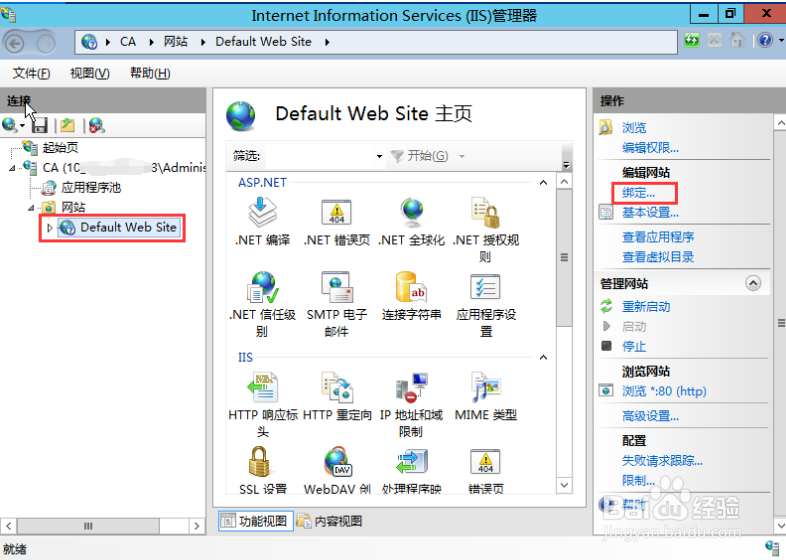Click the 开始(G) filter button

(419, 156)
